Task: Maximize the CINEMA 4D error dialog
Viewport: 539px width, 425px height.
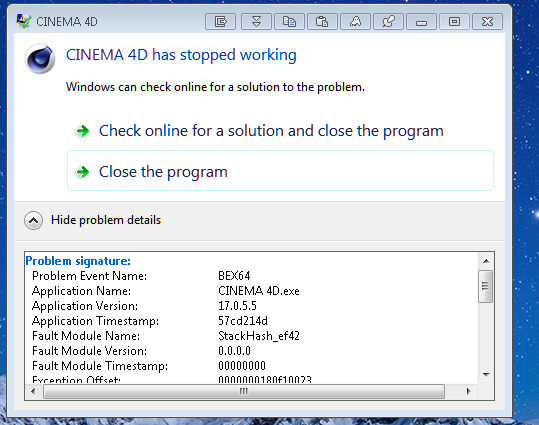Action: 454,22
